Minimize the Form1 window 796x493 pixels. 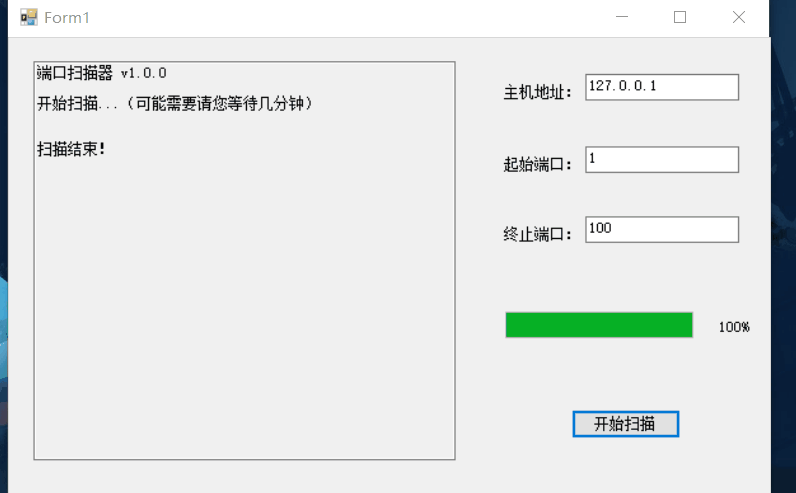(x=622, y=17)
